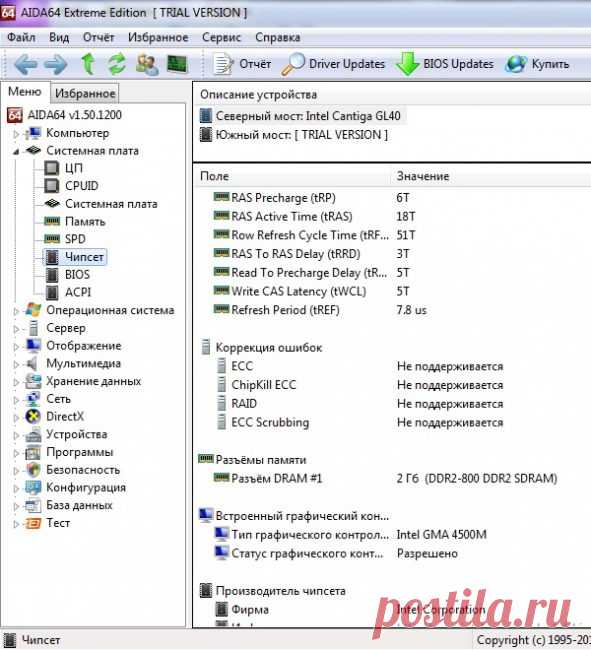The width and height of the screenshot is (591, 650).
Task: Open the Отчёт menu
Action: point(98,37)
